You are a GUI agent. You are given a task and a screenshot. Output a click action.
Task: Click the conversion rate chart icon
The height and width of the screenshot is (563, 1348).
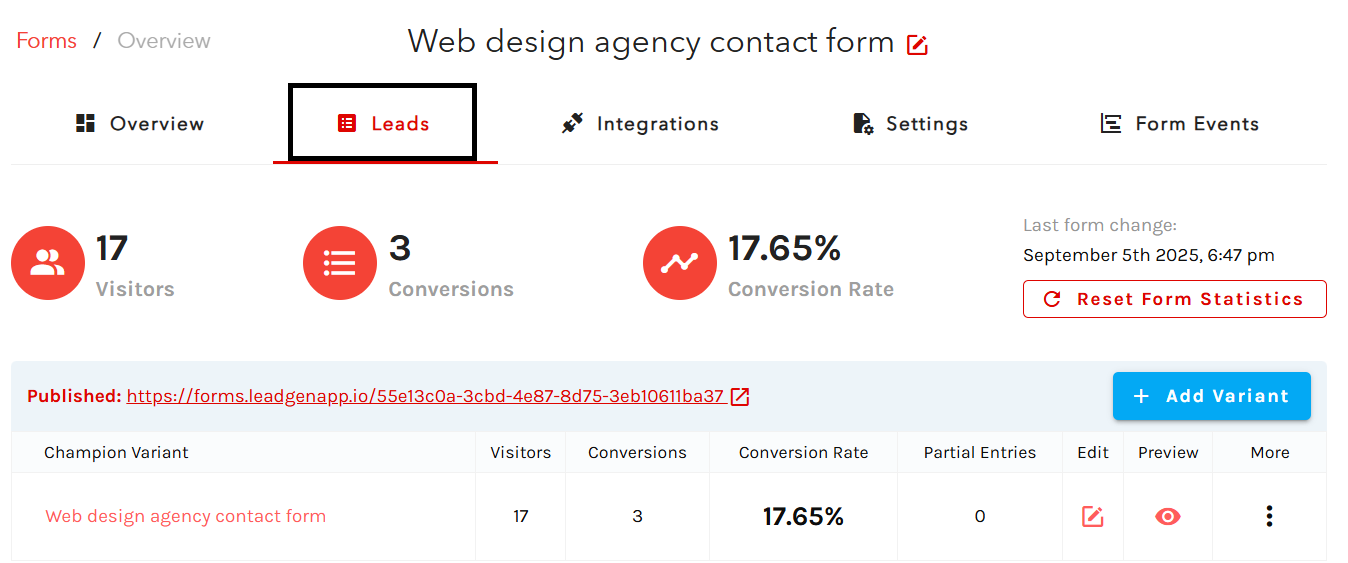680,263
